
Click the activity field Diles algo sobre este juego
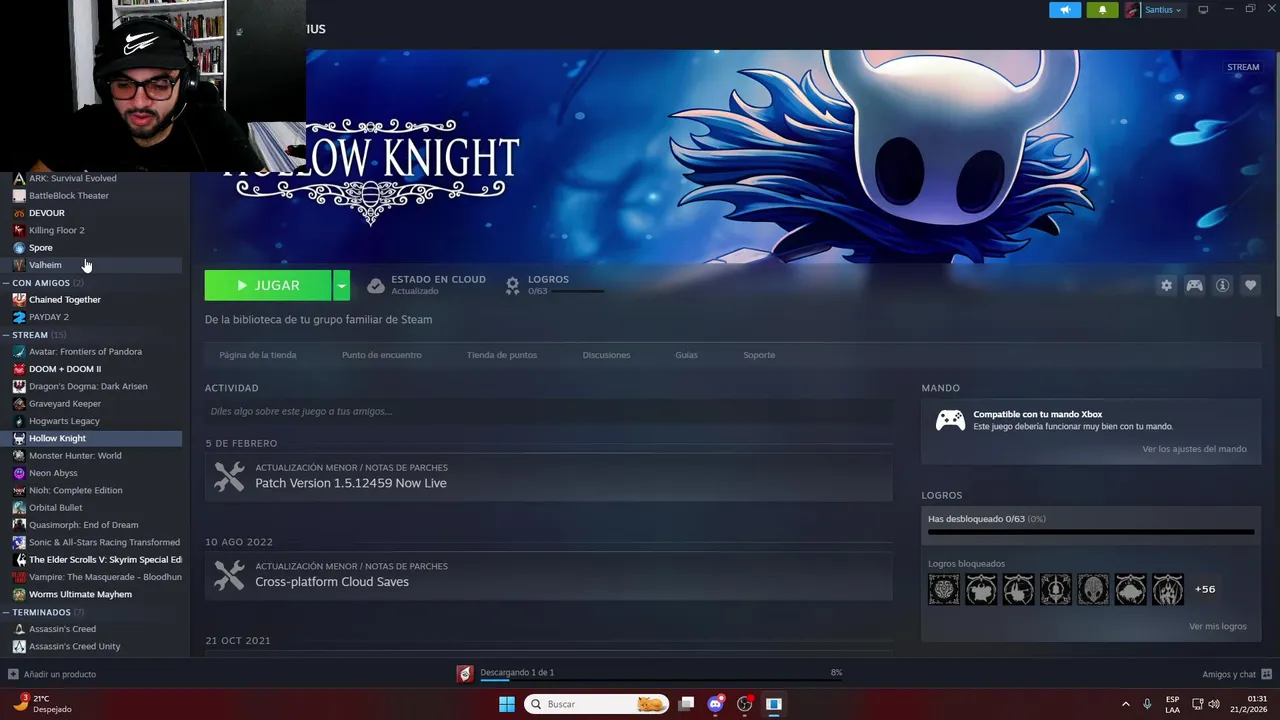click(548, 411)
